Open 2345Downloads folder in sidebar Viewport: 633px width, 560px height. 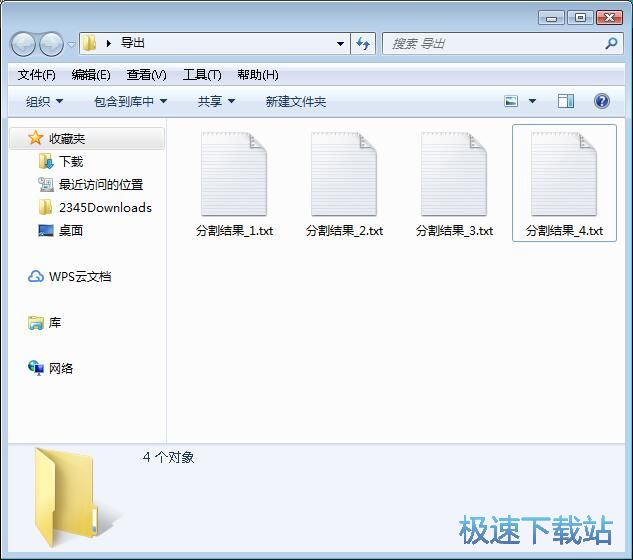point(105,208)
